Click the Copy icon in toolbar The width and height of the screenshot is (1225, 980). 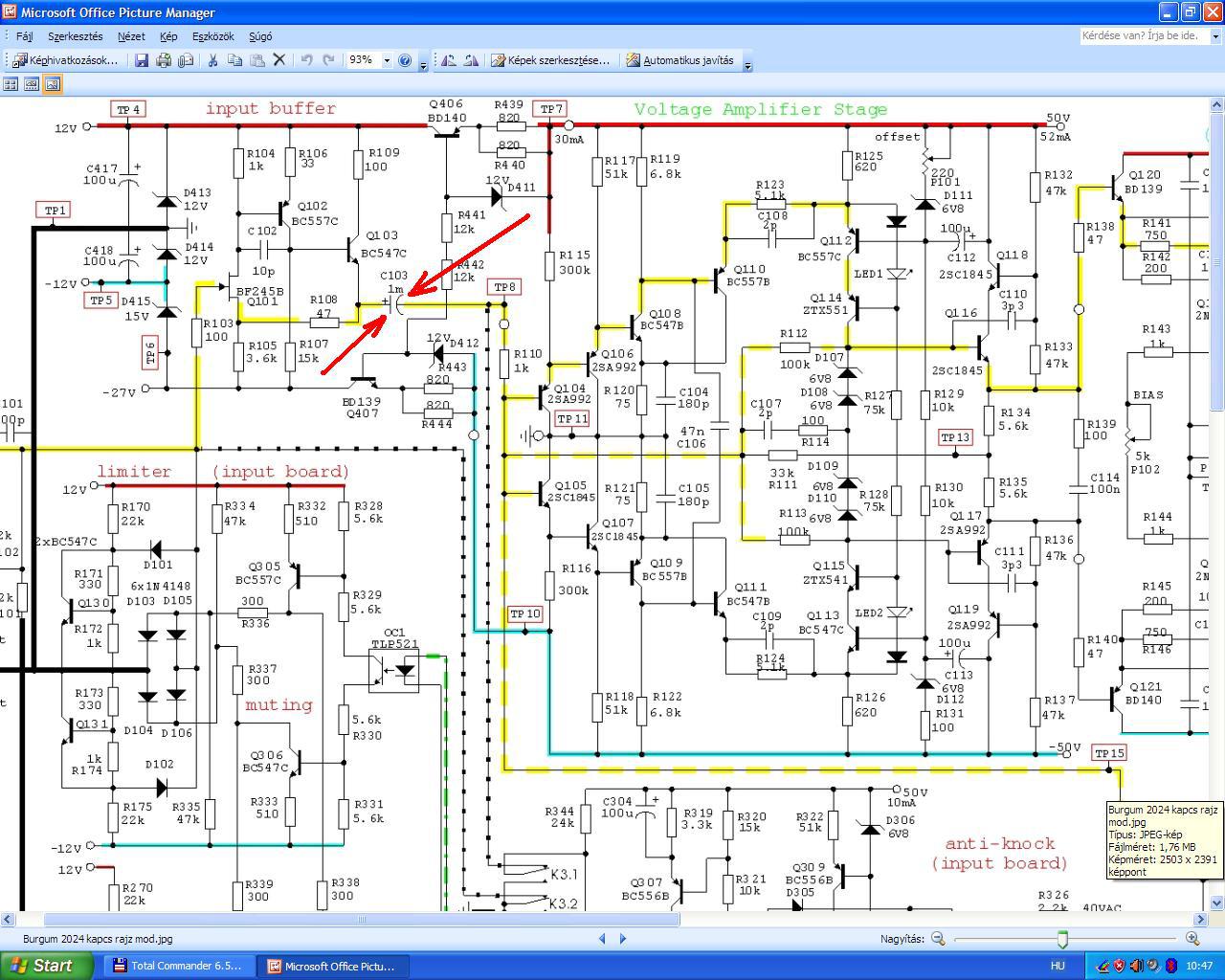click(234, 60)
